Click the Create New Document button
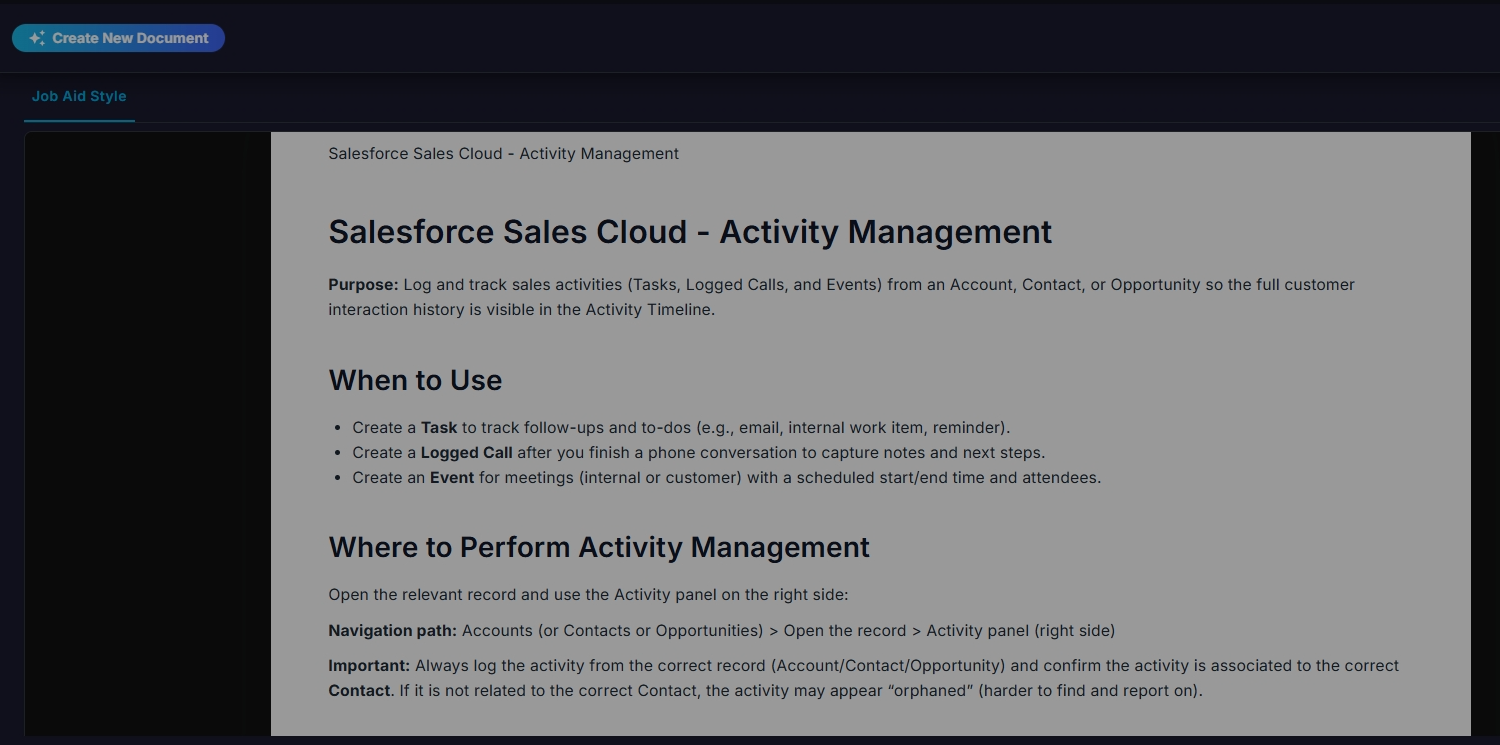The height and width of the screenshot is (745, 1500). 118,38
